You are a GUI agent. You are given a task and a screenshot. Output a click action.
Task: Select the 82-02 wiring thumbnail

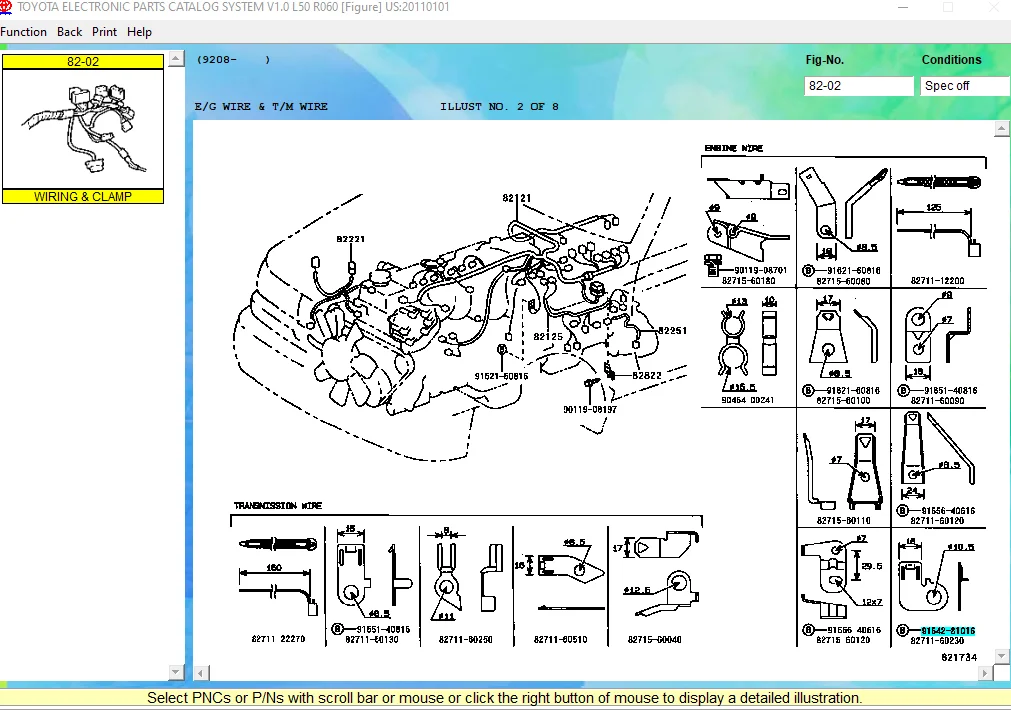tap(83, 129)
